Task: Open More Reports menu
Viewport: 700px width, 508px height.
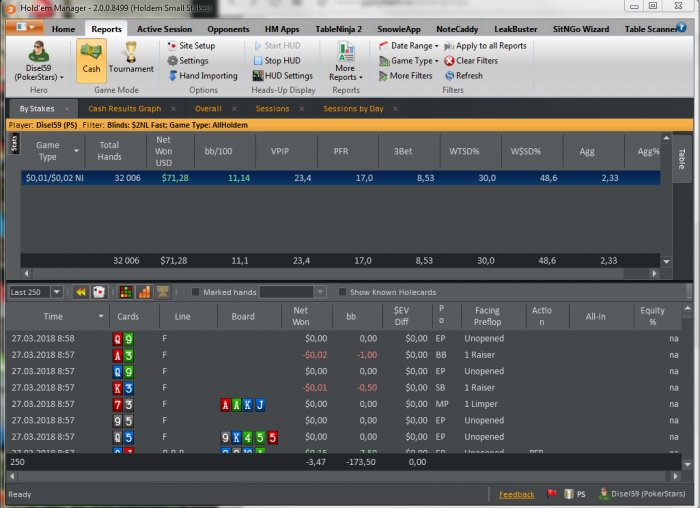Action: [x=346, y=61]
